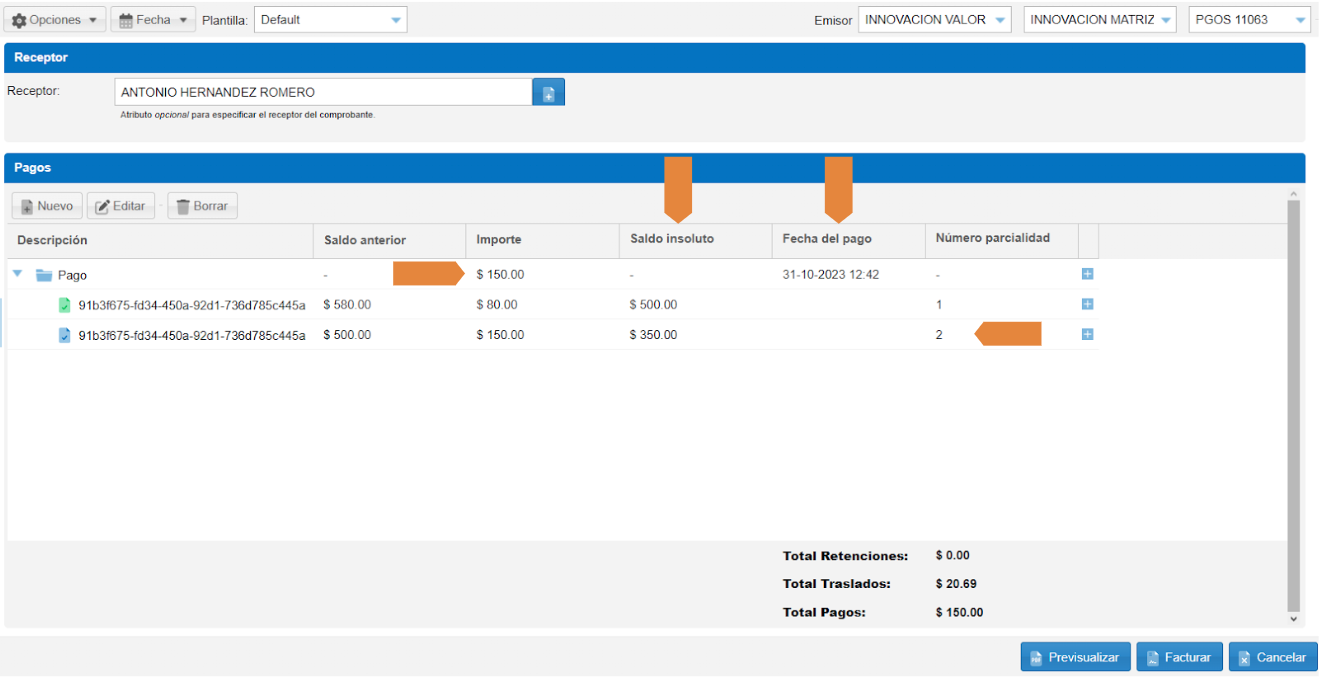Screen dimensions: 1323x679
Task: Select the blue document icon in second payment row
Action: (x=65, y=335)
